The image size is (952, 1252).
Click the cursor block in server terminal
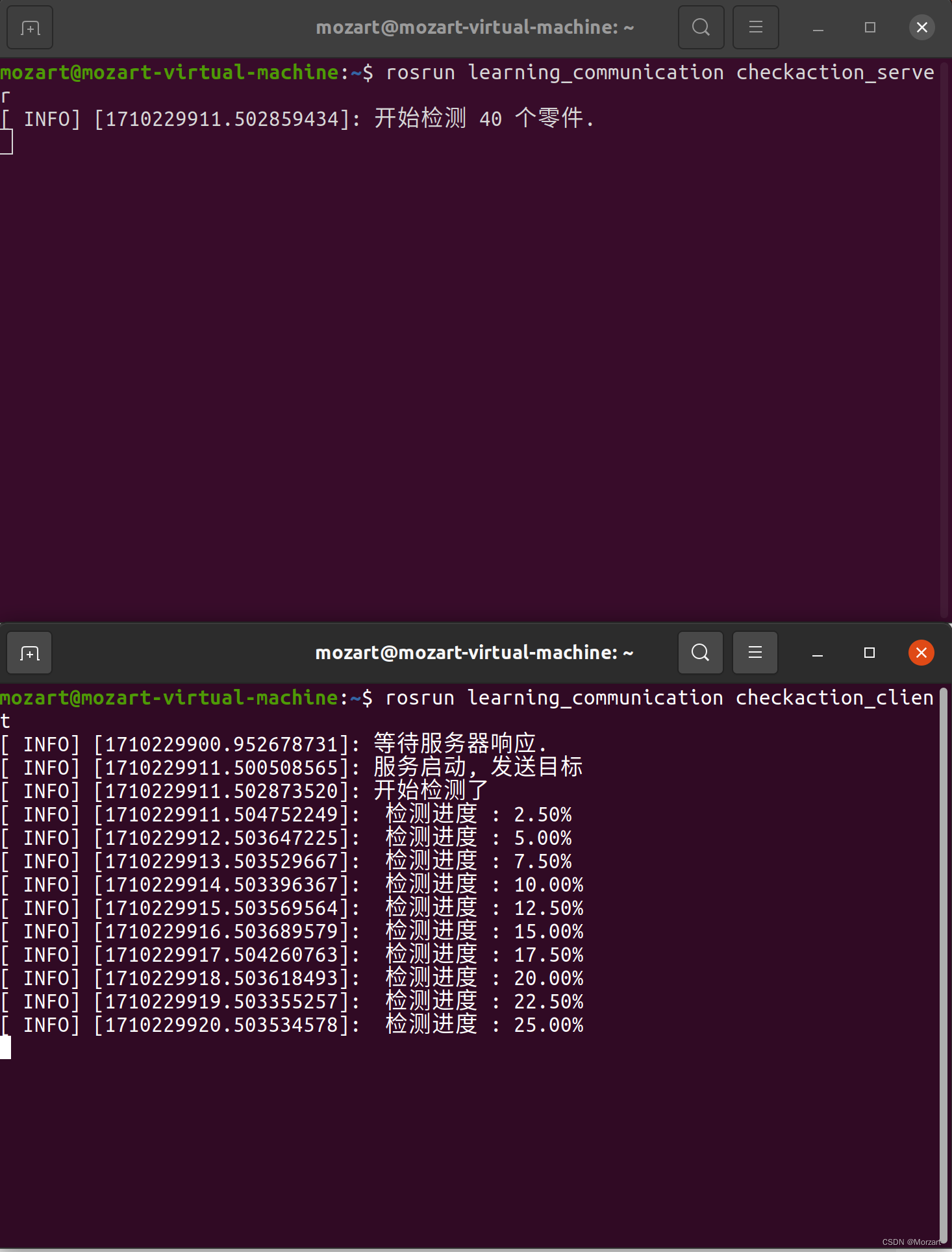click(6, 142)
